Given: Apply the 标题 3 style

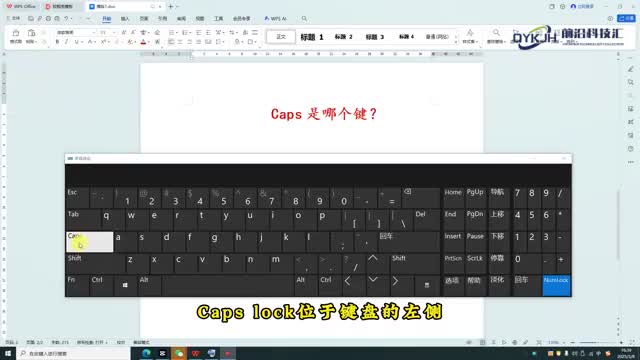Looking at the screenshot, I should click(x=375, y=37).
